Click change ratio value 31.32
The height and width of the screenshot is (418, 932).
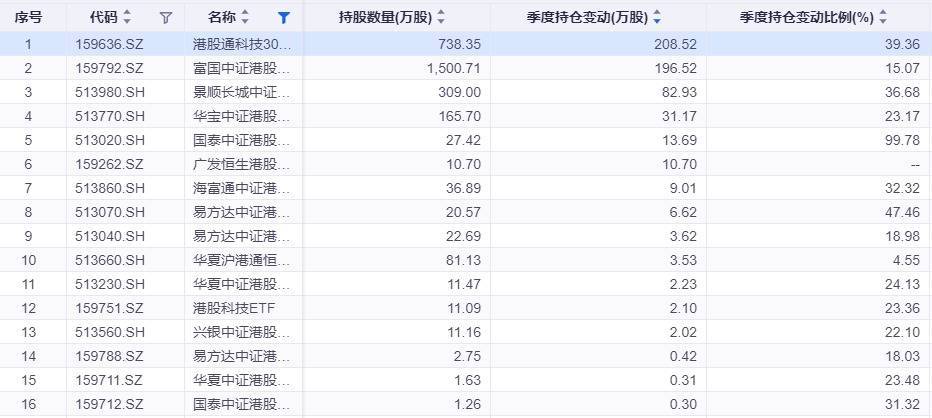click(x=903, y=404)
